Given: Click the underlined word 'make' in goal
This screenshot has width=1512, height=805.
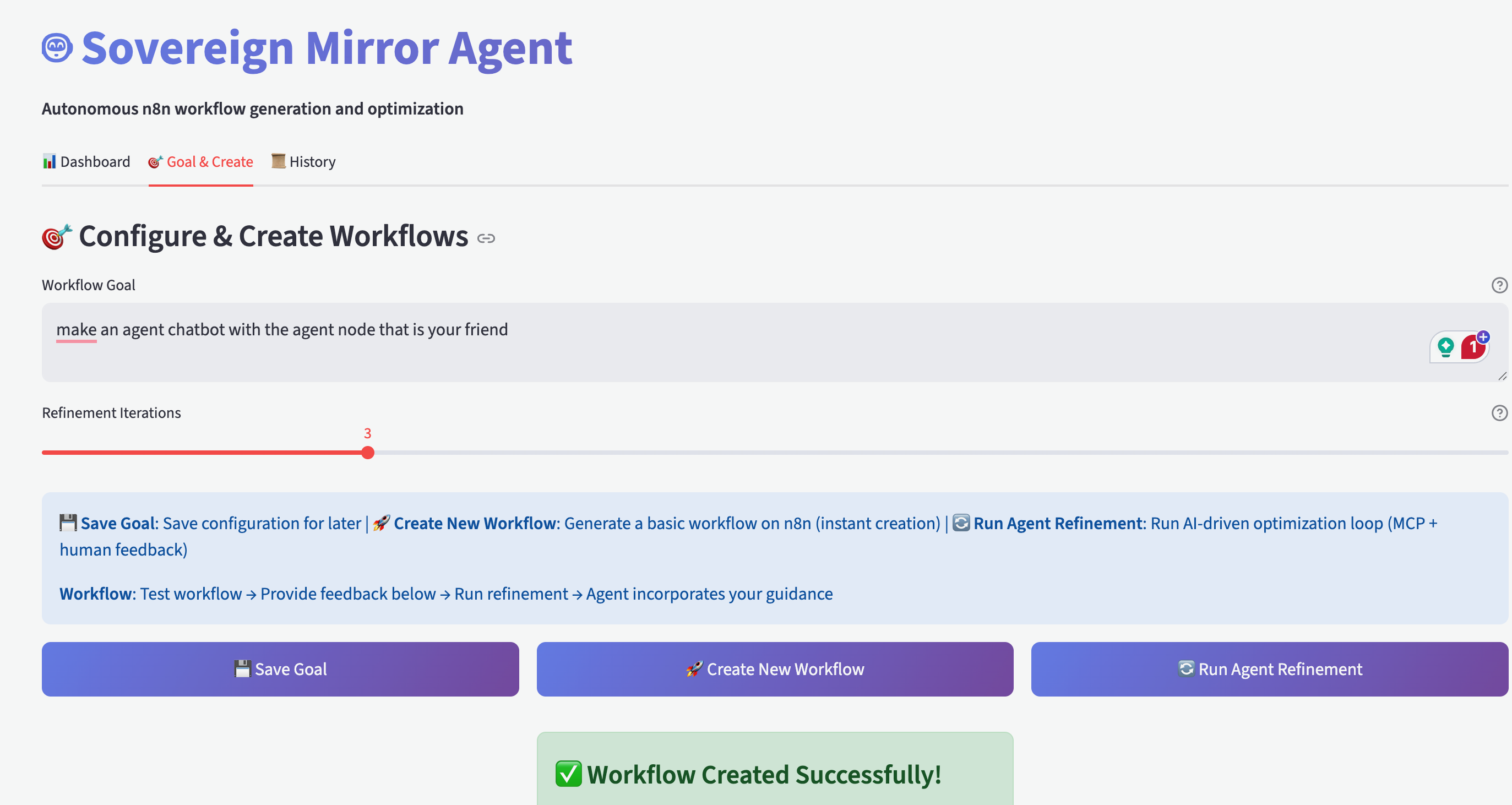Looking at the screenshot, I should point(77,330).
